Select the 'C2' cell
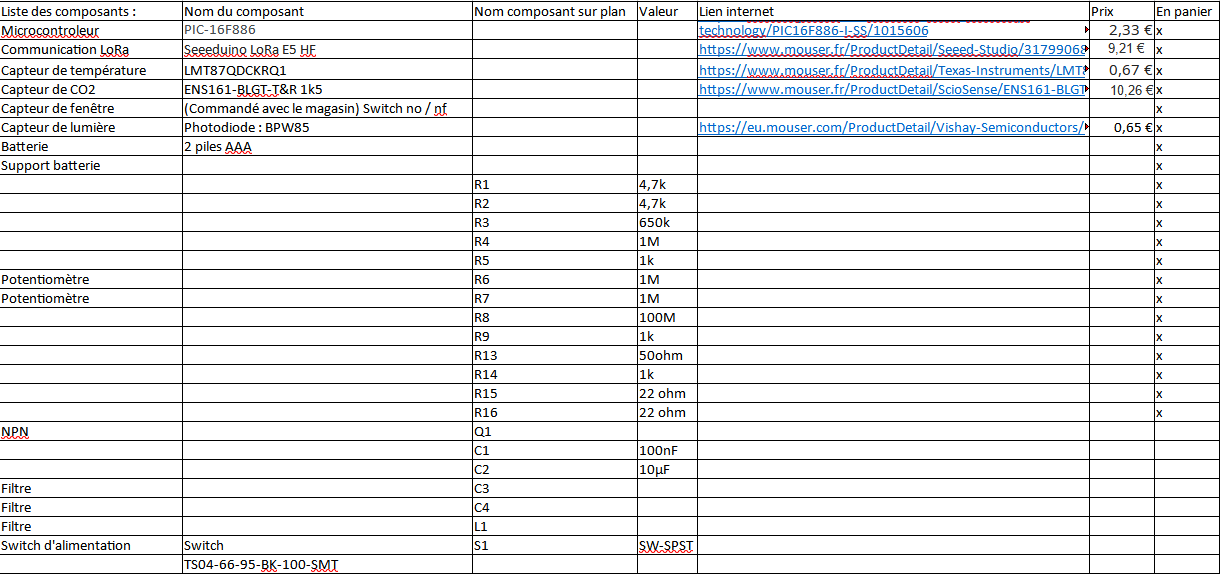Viewport: 1220px width, 574px height. coord(554,469)
